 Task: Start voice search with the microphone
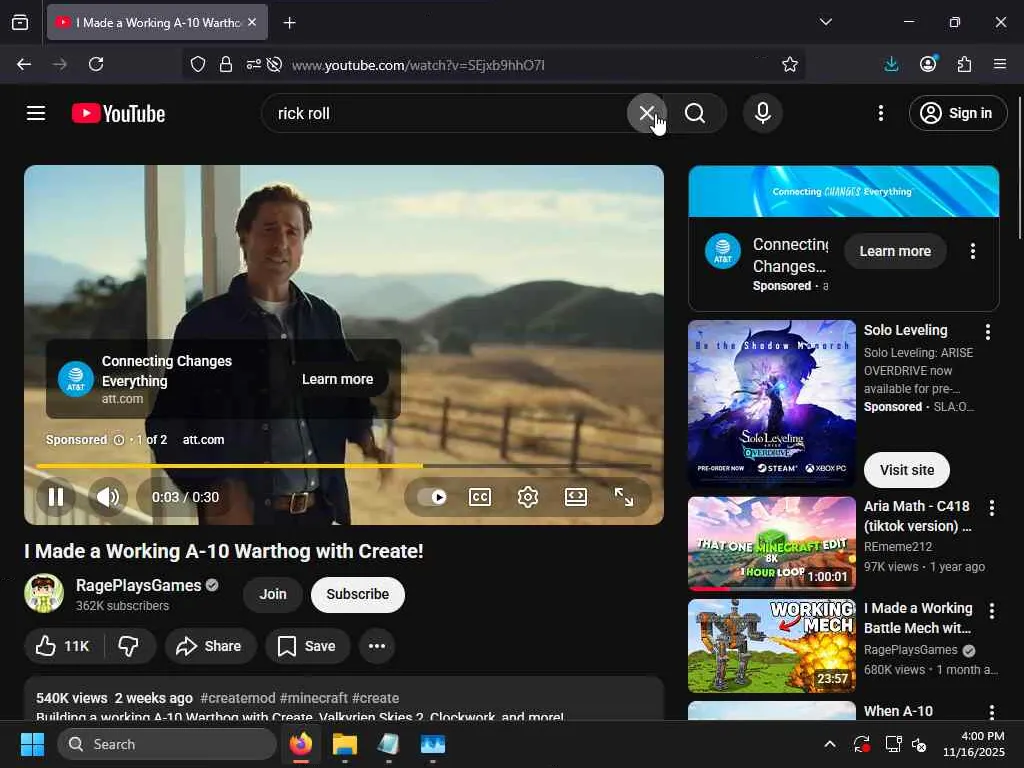point(762,113)
